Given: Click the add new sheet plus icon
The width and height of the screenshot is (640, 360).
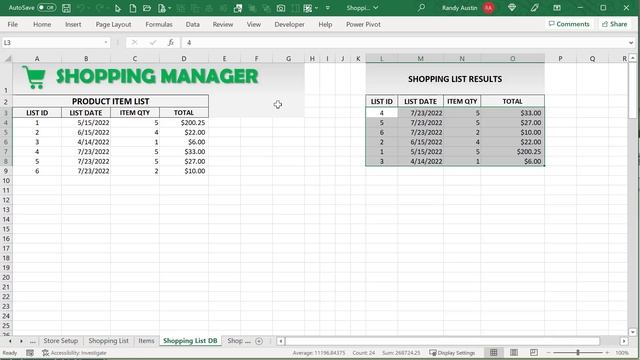Looking at the screenshot, I should click(x=259, y=341).
